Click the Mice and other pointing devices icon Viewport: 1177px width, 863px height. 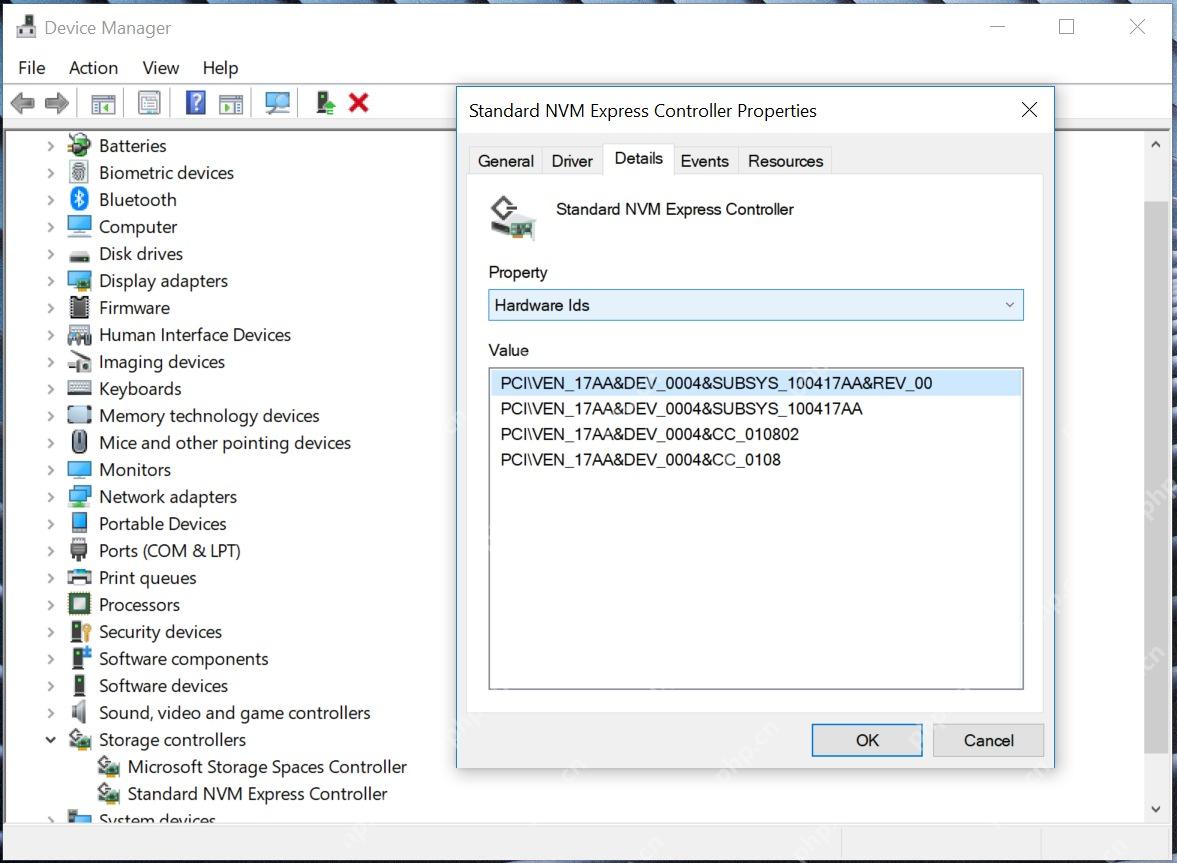tap(79, 442)
